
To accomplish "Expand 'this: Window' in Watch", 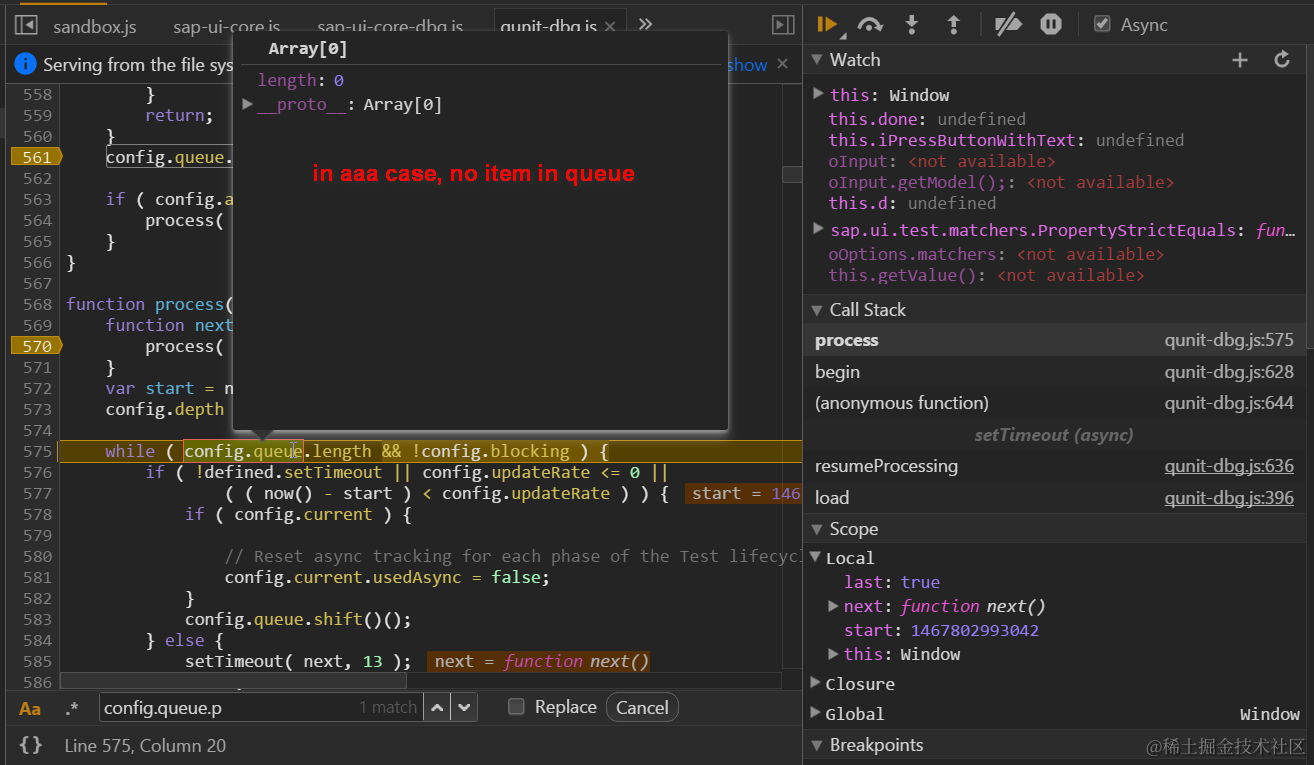I will pyautogui.click(x=818, y=94).
